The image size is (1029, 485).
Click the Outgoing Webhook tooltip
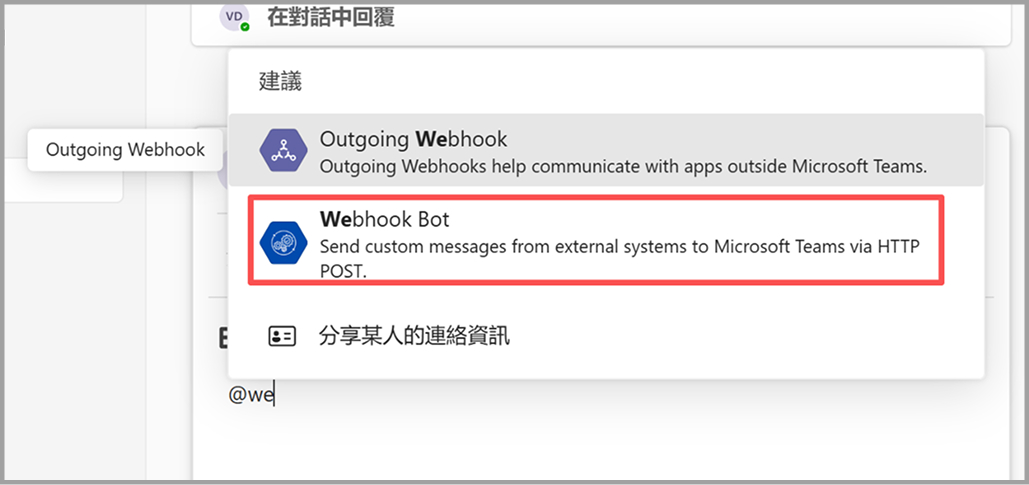click(125, 150)
